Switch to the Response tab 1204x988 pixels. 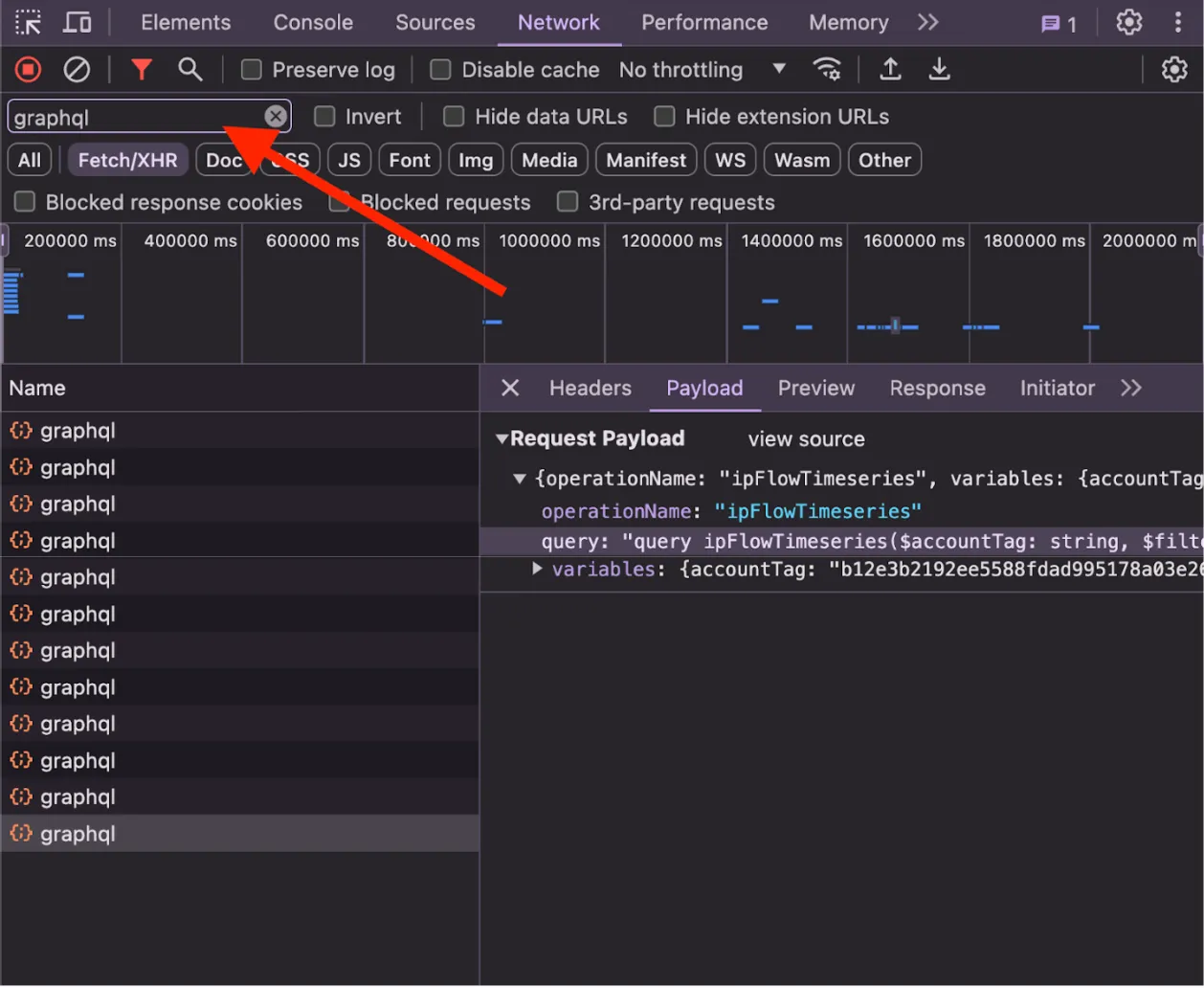[937, 388]
